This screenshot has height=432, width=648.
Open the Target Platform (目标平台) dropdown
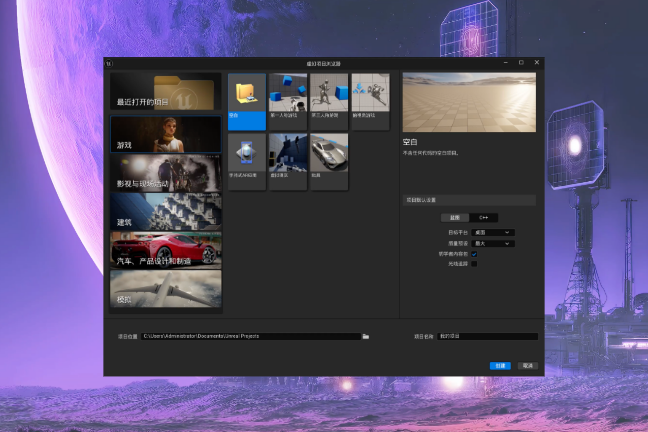[493, 232]
